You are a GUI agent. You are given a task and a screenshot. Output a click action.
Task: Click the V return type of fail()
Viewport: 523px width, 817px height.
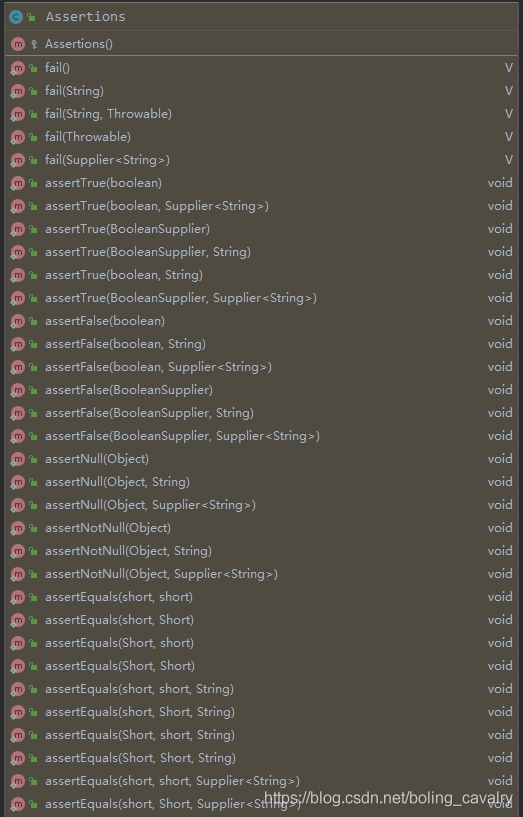point(508,68)
